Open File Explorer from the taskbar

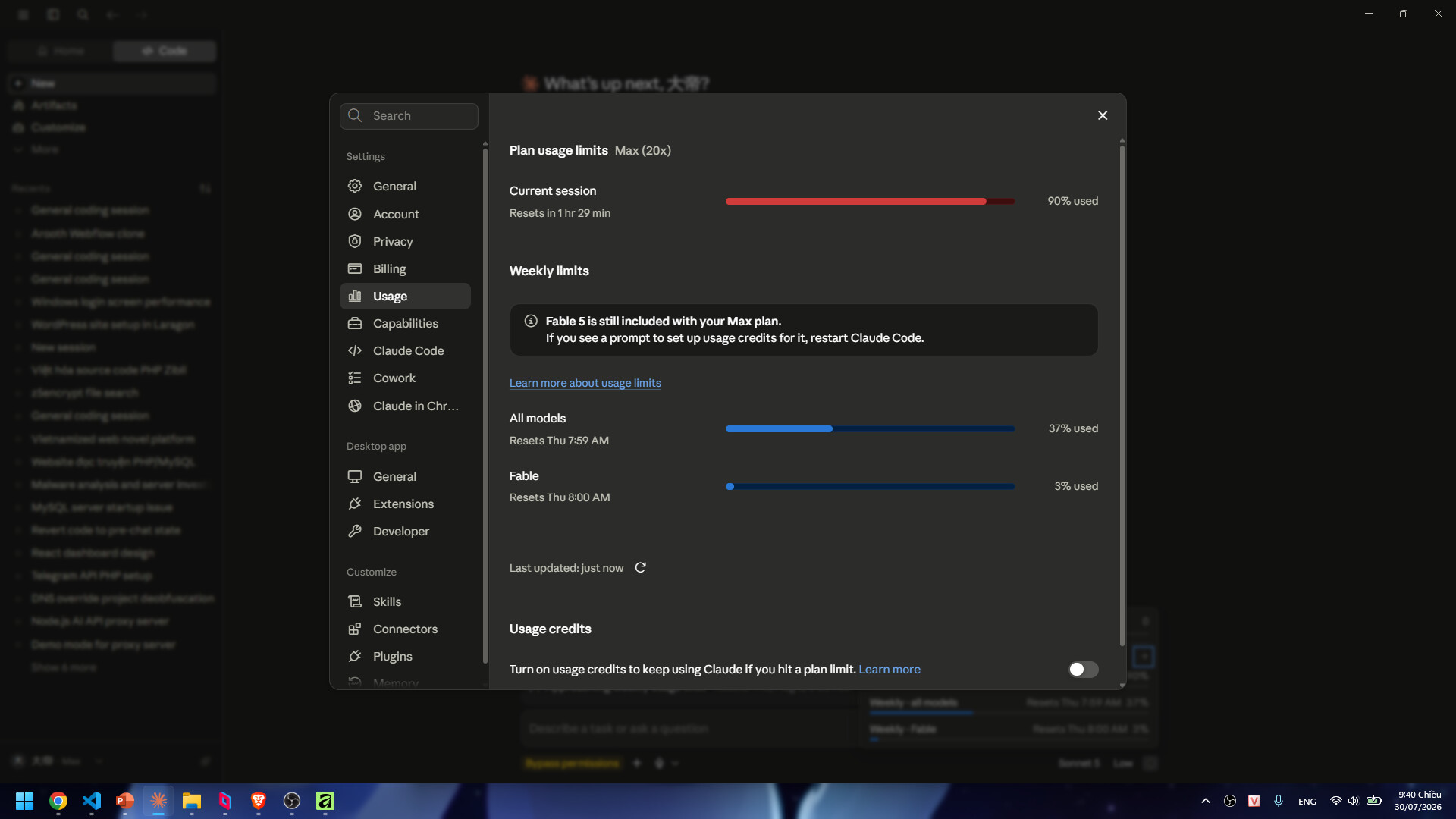pos(192,801)
